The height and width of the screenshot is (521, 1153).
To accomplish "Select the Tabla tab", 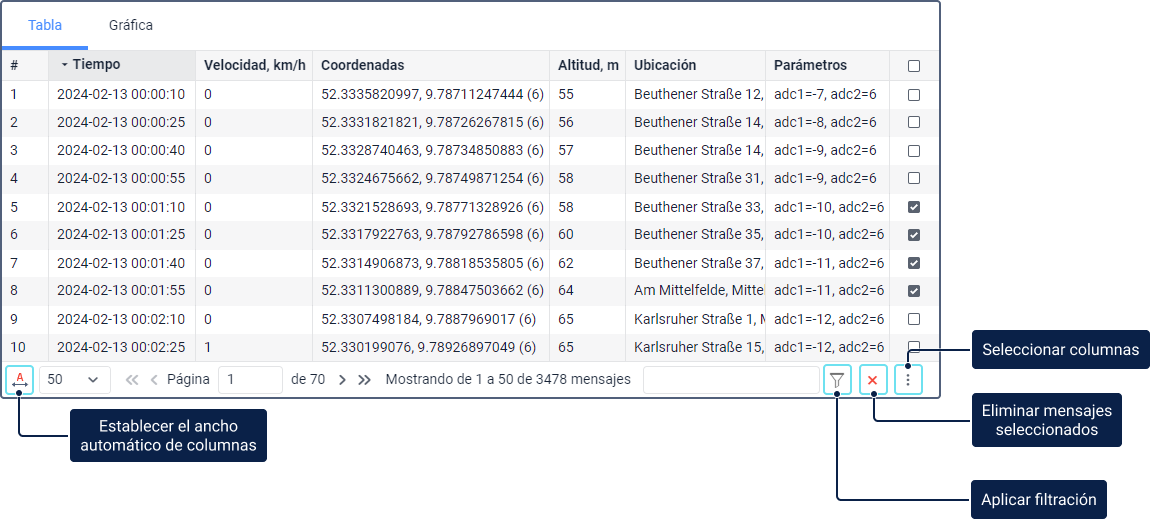I will tap(45, 25).
